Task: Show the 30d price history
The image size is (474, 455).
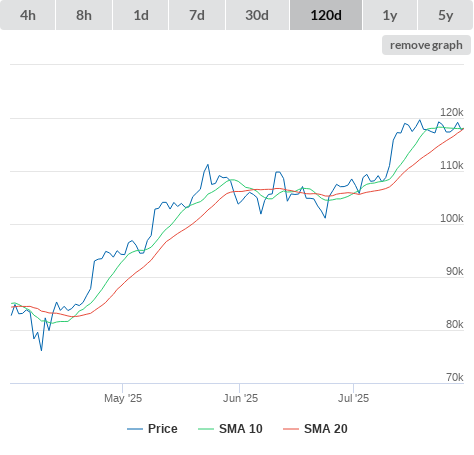Action: pyautogui.click(x=257, y=15)
